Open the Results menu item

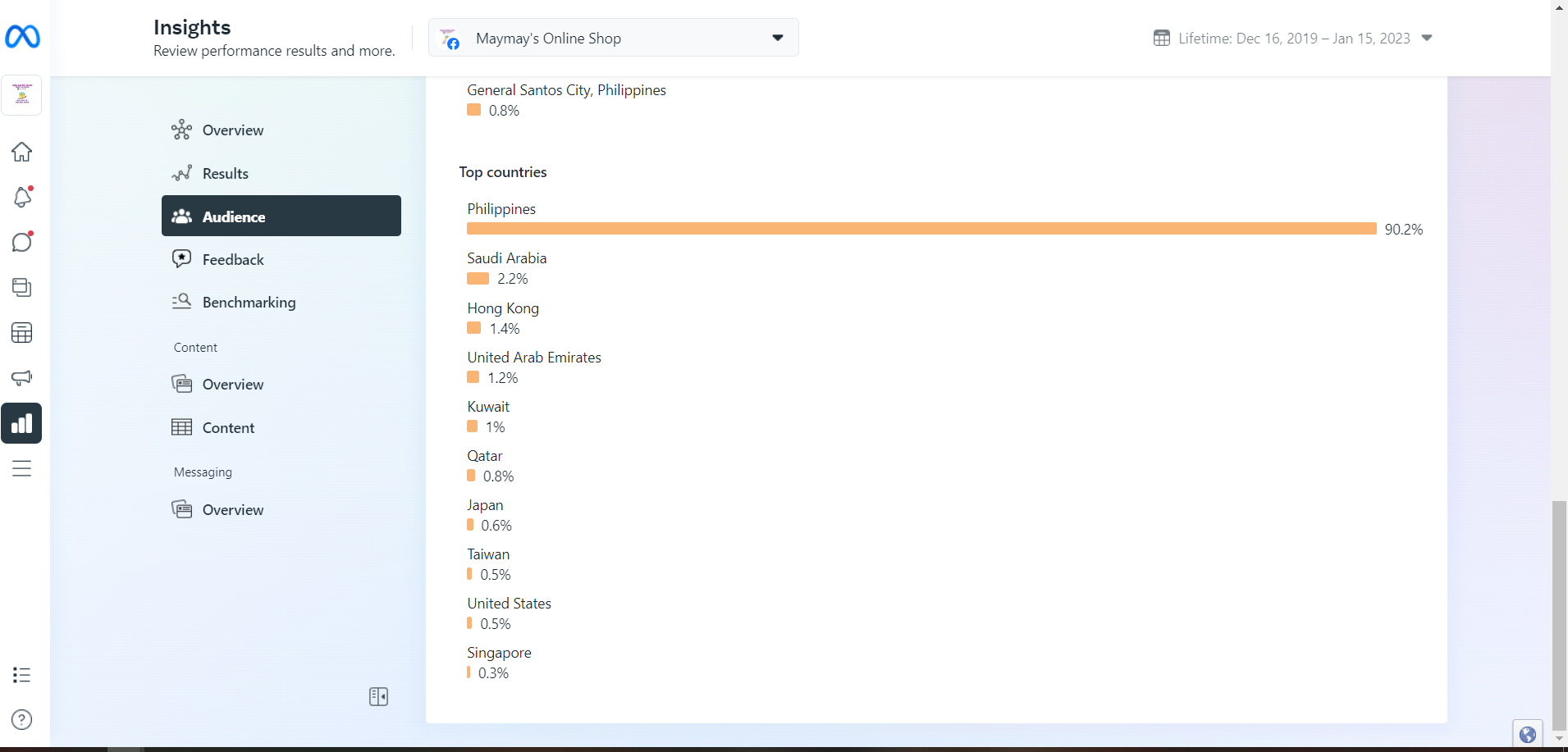[281, 174]
